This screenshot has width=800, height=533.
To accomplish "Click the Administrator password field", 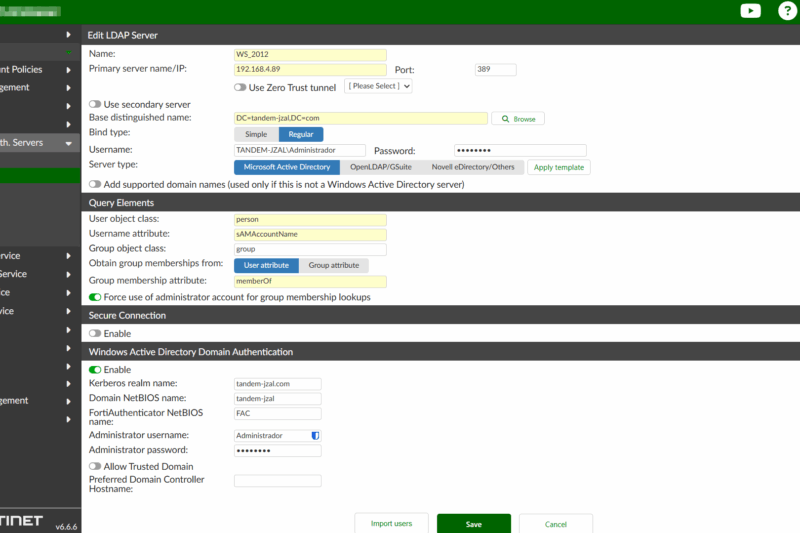I will (x=278, y=450).
